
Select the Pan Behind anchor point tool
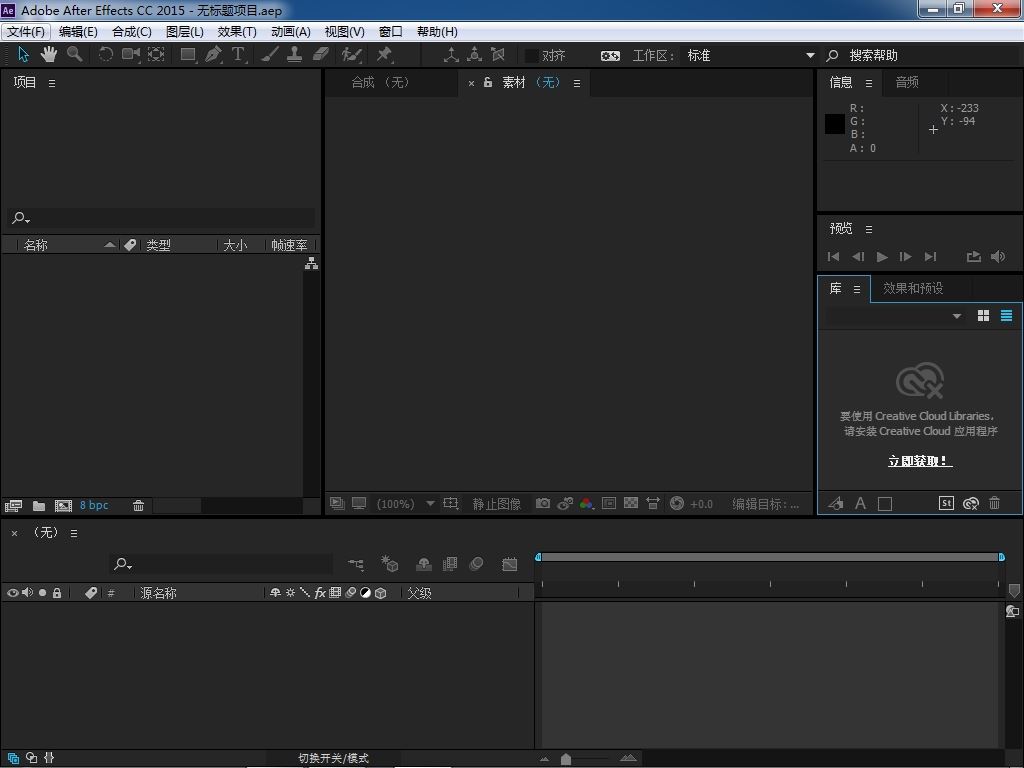click(x=156, y=54)
